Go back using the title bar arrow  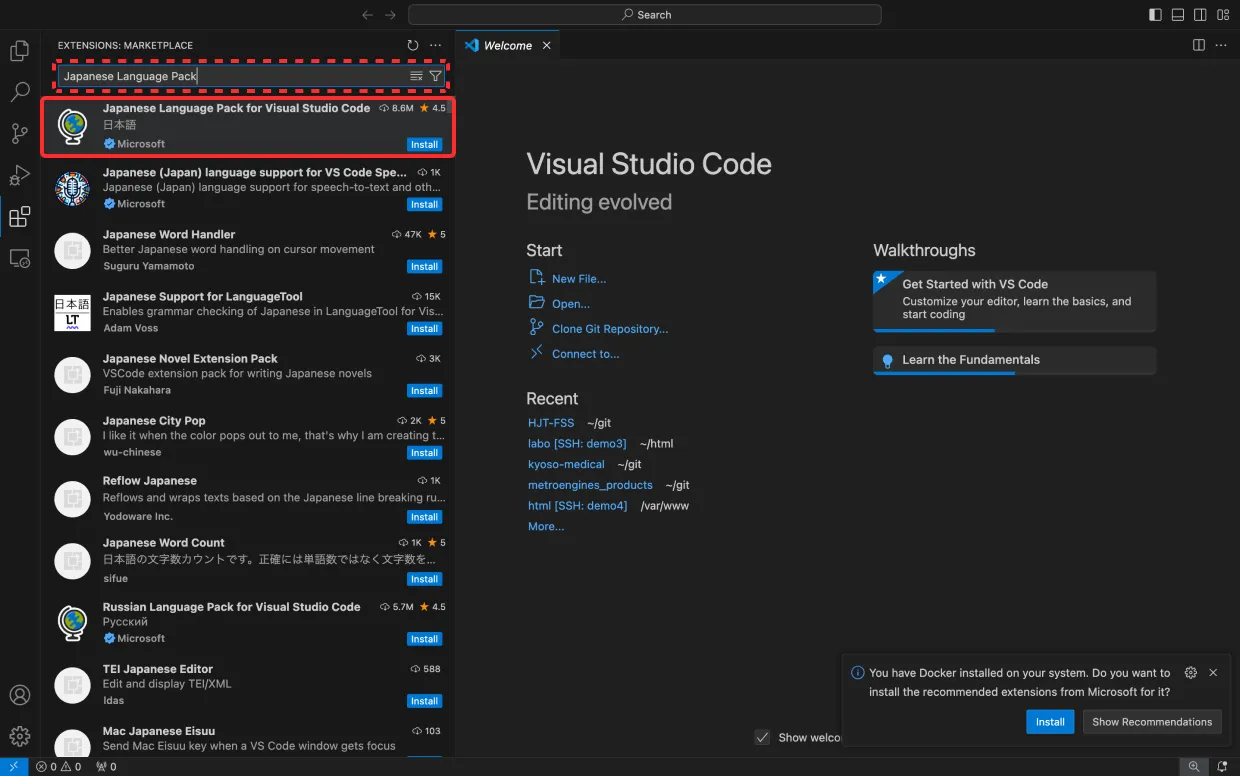point(368,15)
